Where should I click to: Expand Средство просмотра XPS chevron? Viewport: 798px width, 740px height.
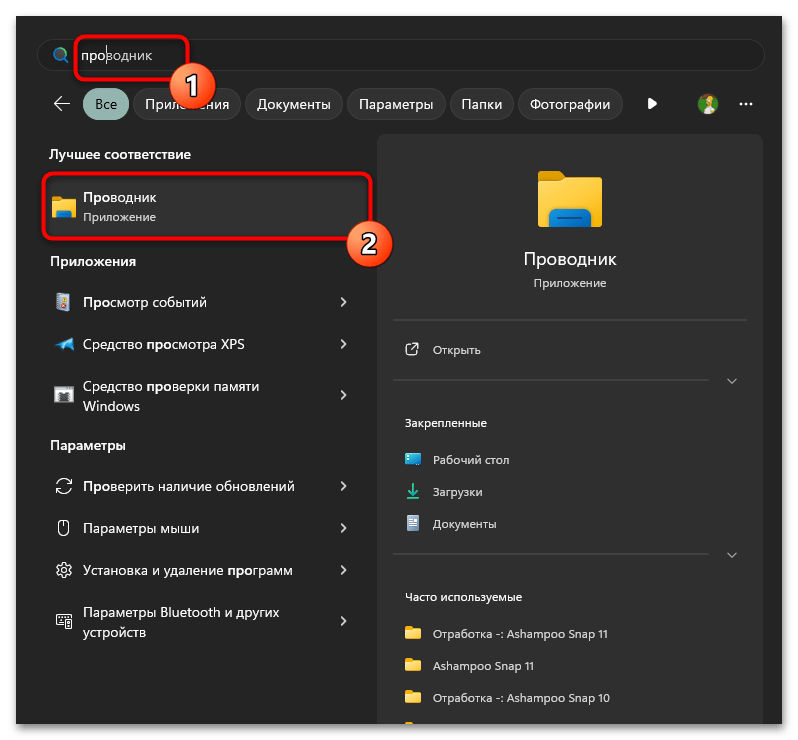click(344, 344)
